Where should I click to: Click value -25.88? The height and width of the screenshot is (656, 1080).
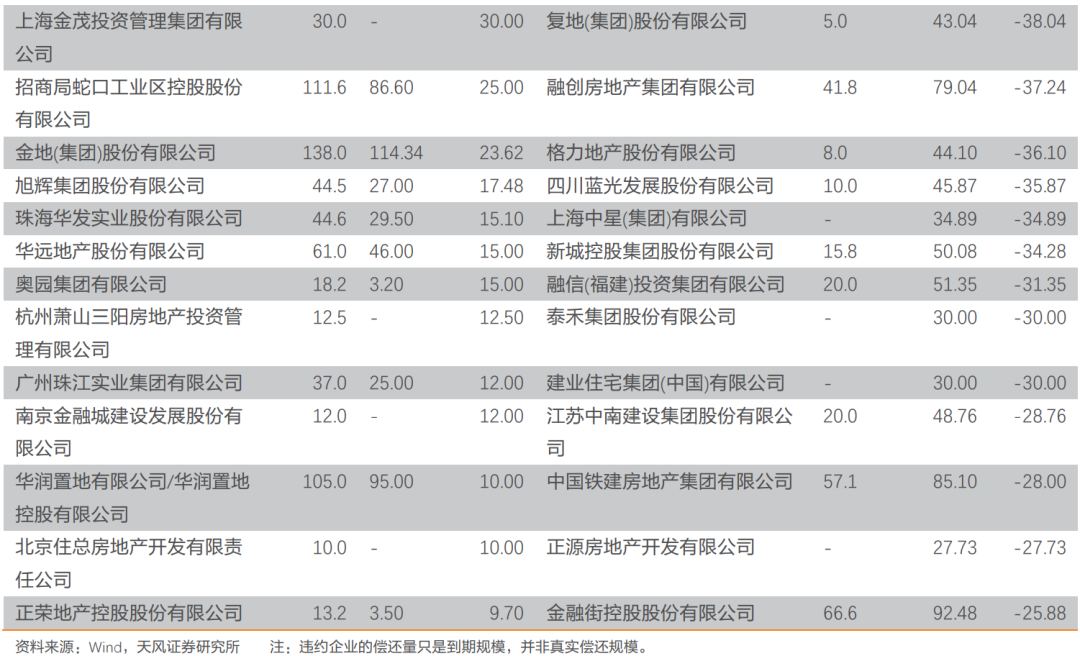click(1040, 613)
